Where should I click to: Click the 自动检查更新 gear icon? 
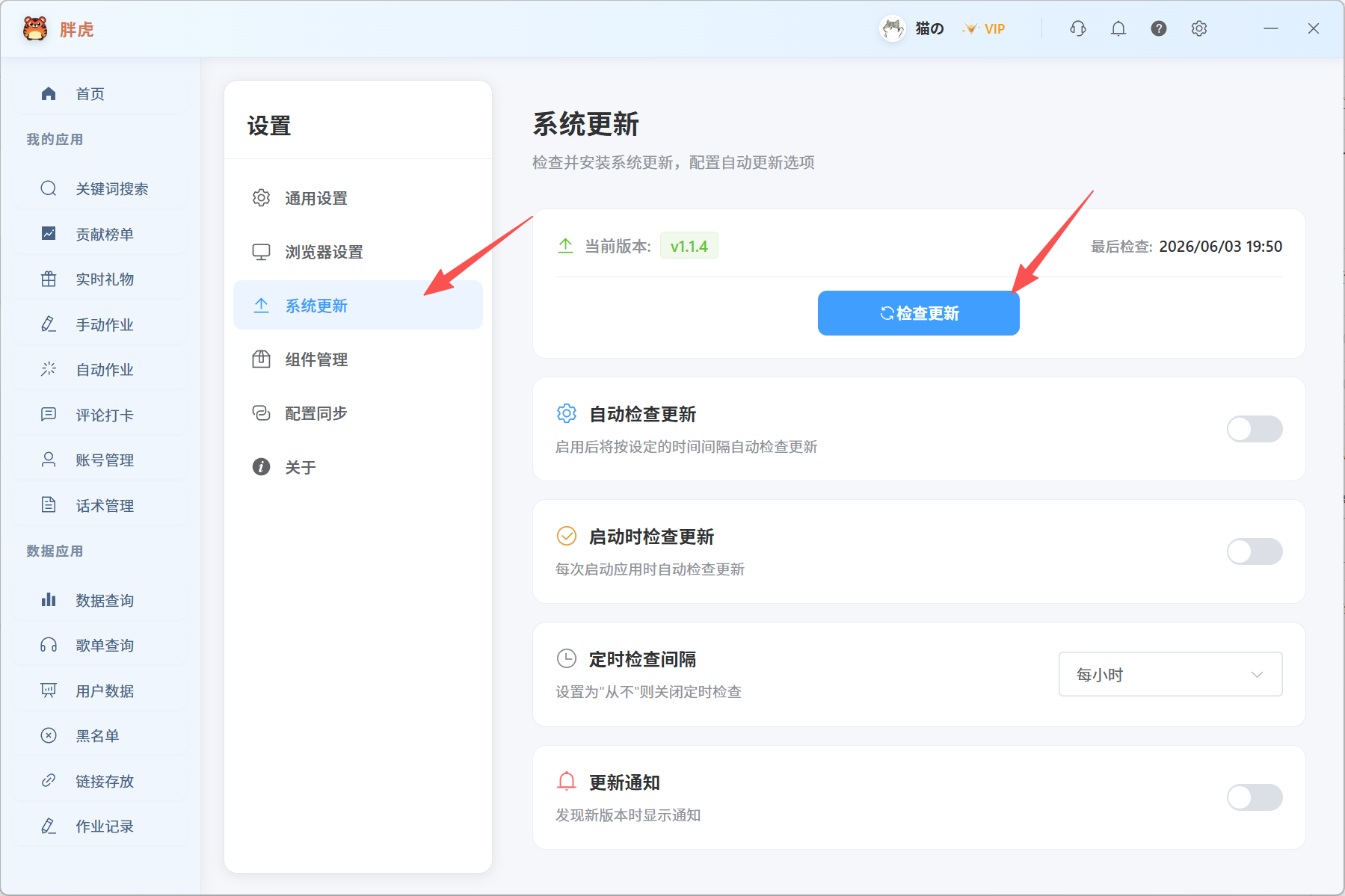pos(567,413)
